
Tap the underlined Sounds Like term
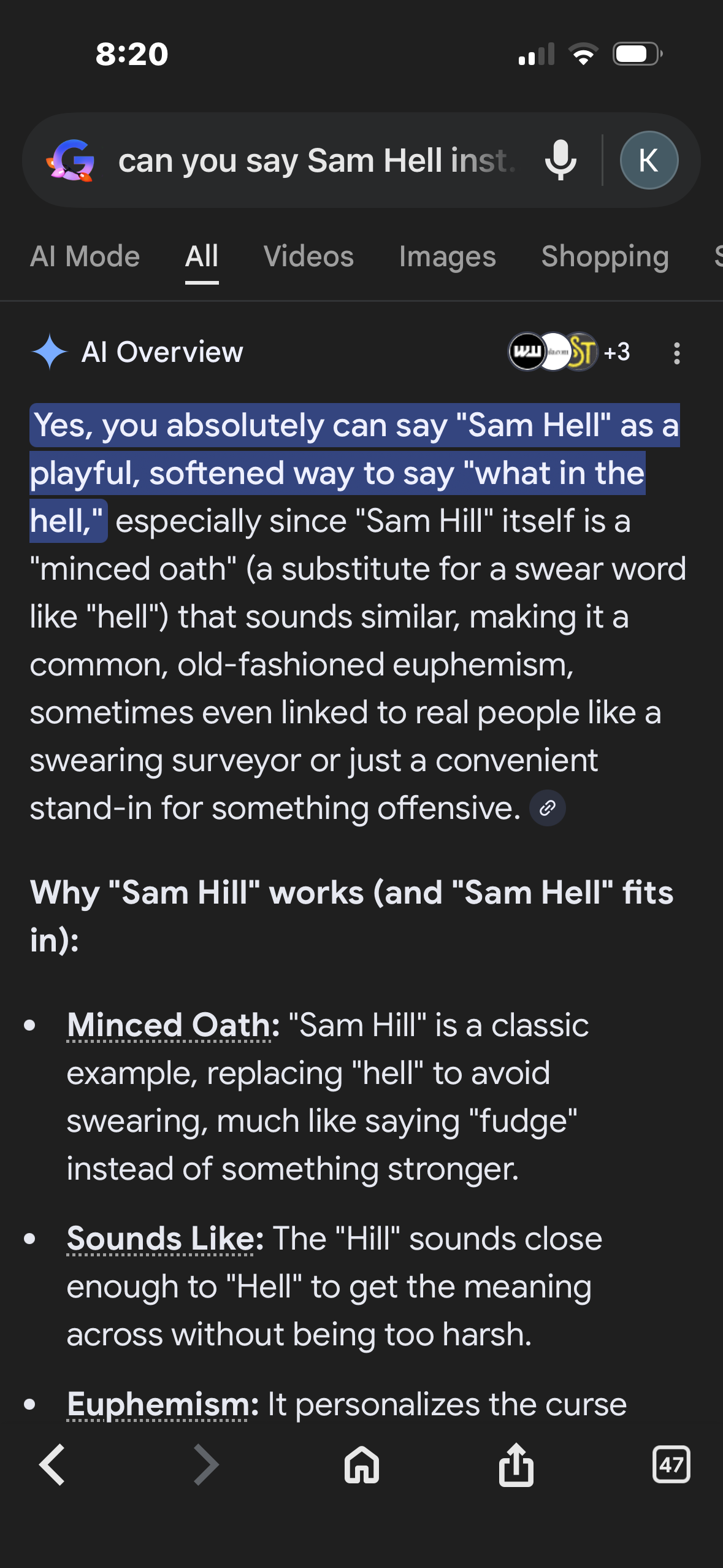click(160, 1239)
